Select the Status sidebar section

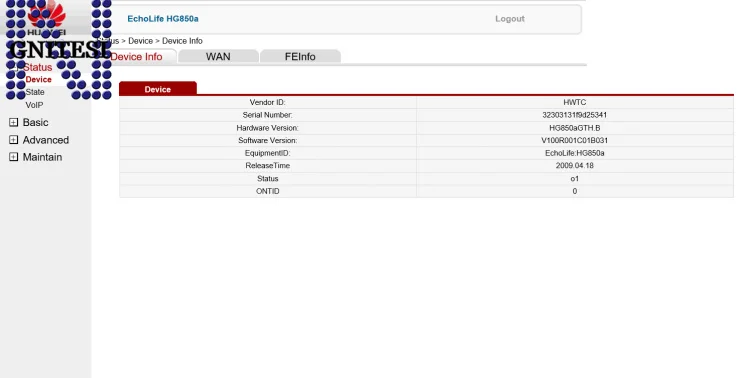(37, 67)
